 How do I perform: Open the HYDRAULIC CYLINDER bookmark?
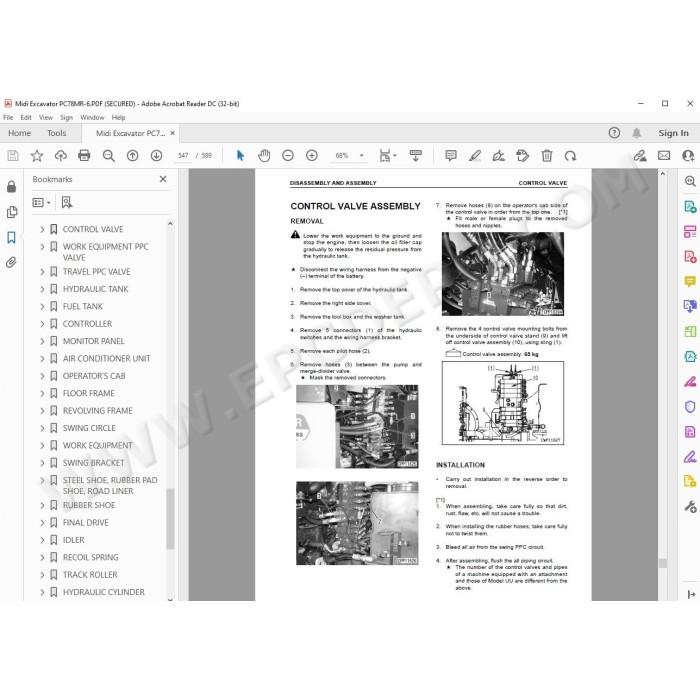104,592
